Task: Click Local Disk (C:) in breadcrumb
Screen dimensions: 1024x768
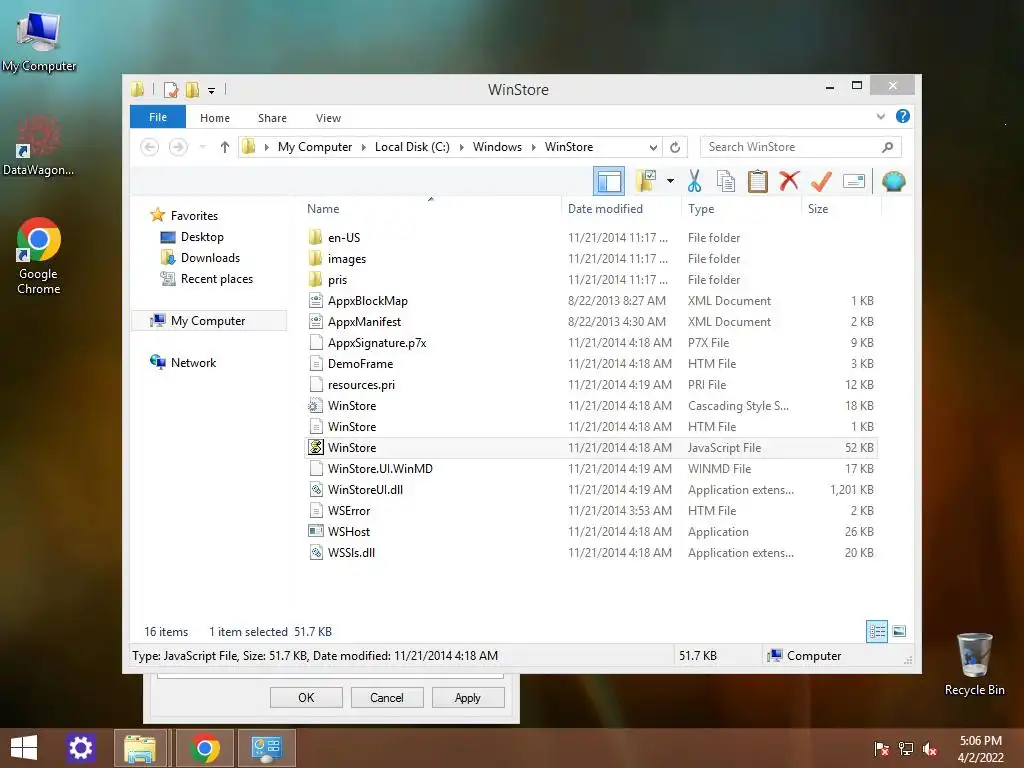Action: tap(412, 147)
